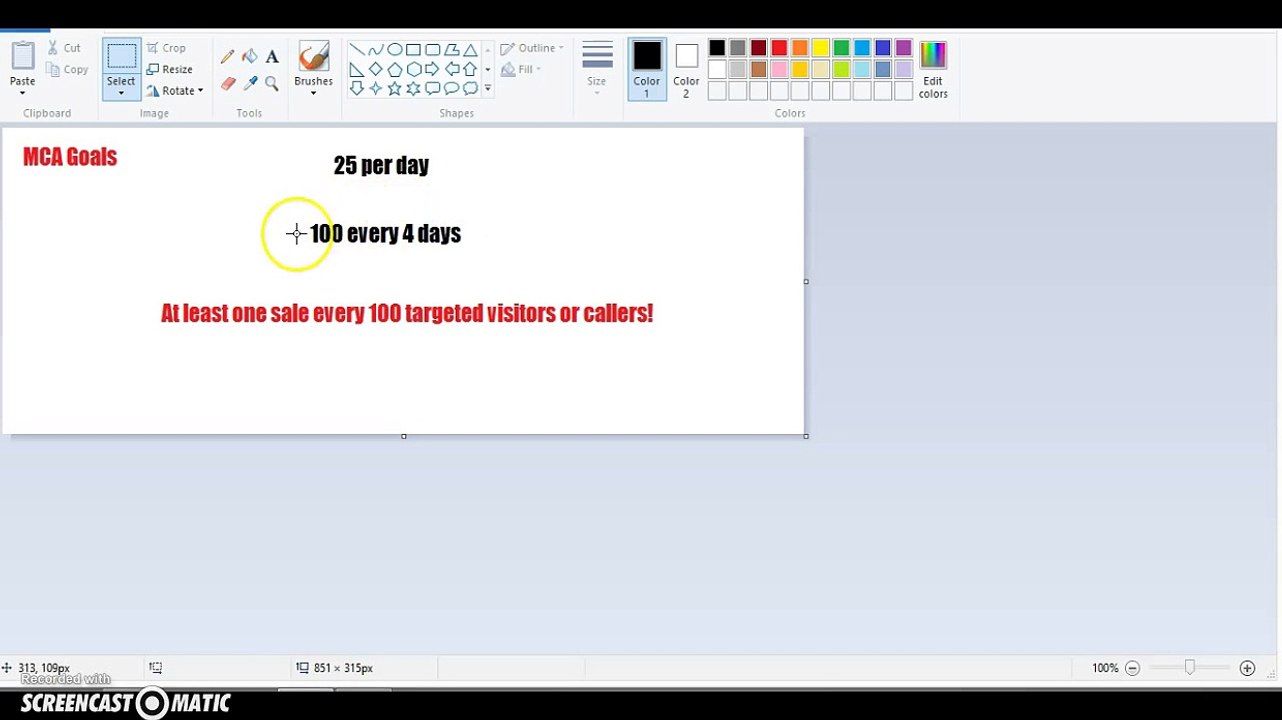The image size is (1282, 720).
Task: Open the line Size dropdown
Action: coord(597,69)
